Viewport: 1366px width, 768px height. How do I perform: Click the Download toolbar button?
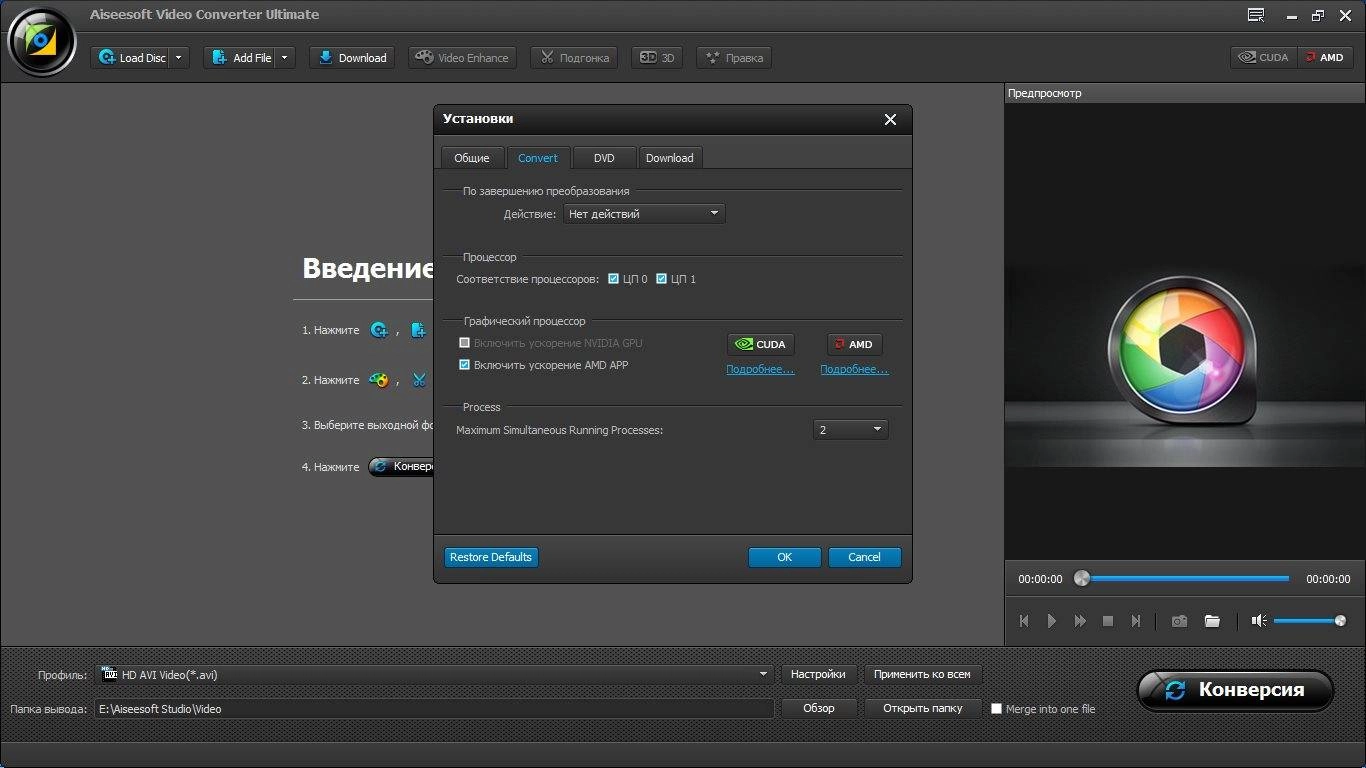pos(352,58)
